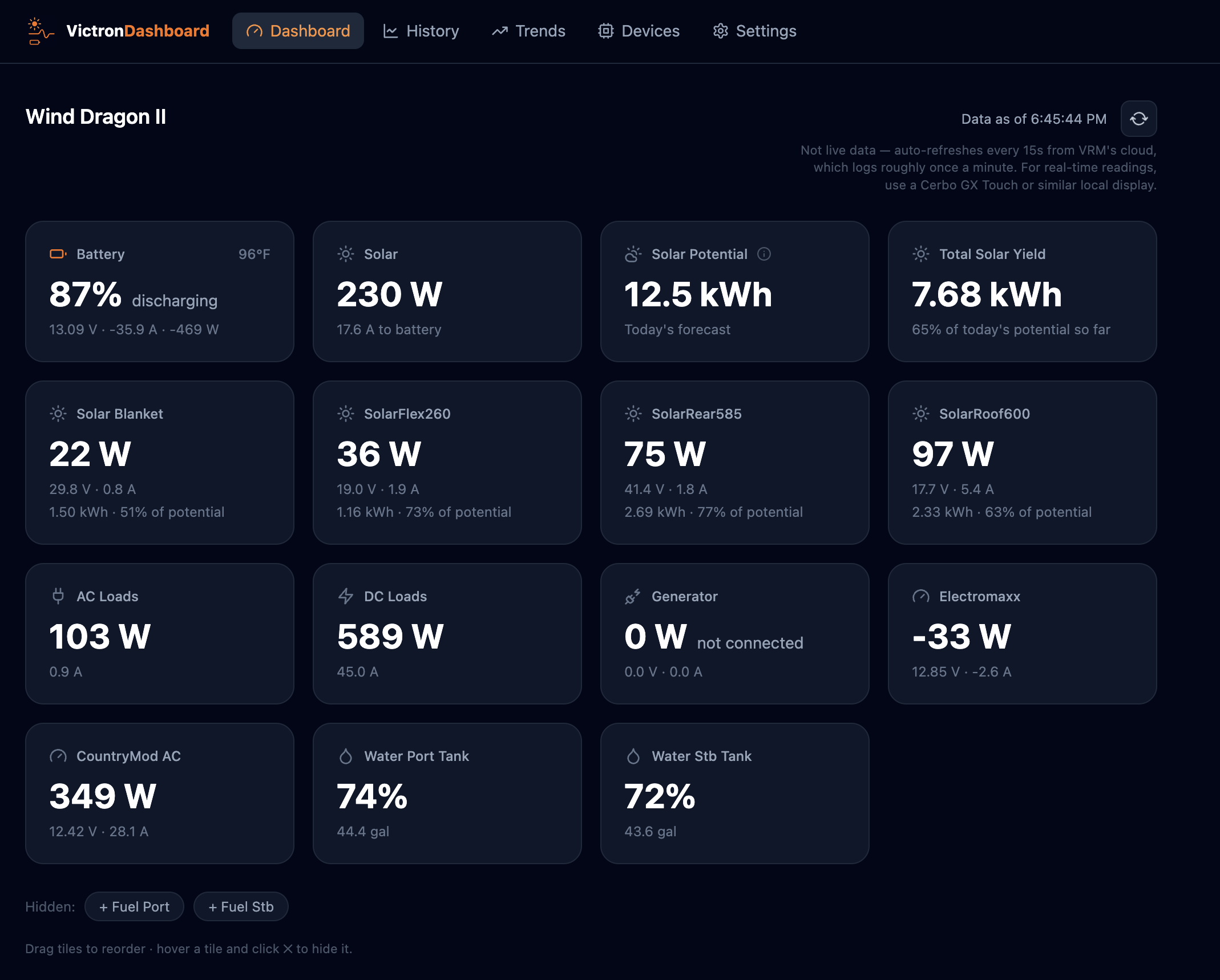The width and height of the screenshot is (1220, 980).
Task: Click the droplet icon on Water Stb Tank
Action: click(633, 756)
